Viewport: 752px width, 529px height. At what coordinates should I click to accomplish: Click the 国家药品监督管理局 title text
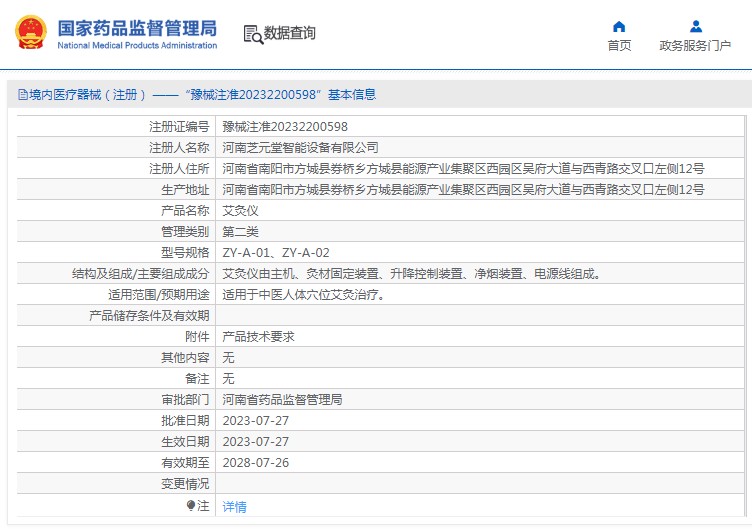137,28
